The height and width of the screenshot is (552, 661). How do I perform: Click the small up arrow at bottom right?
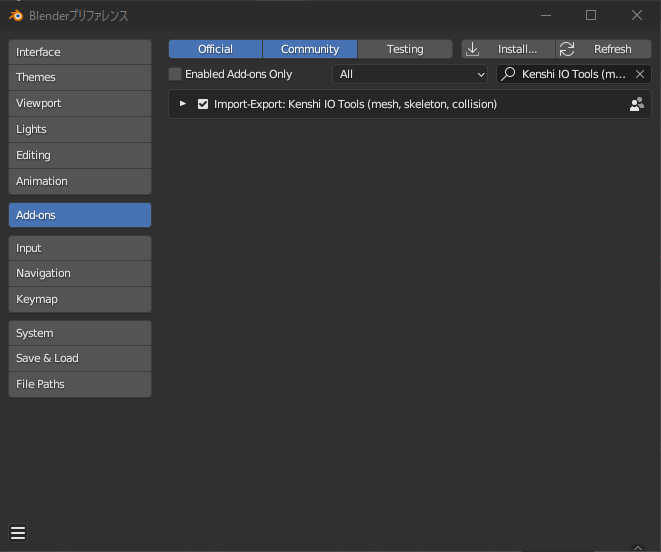(638, 548)
